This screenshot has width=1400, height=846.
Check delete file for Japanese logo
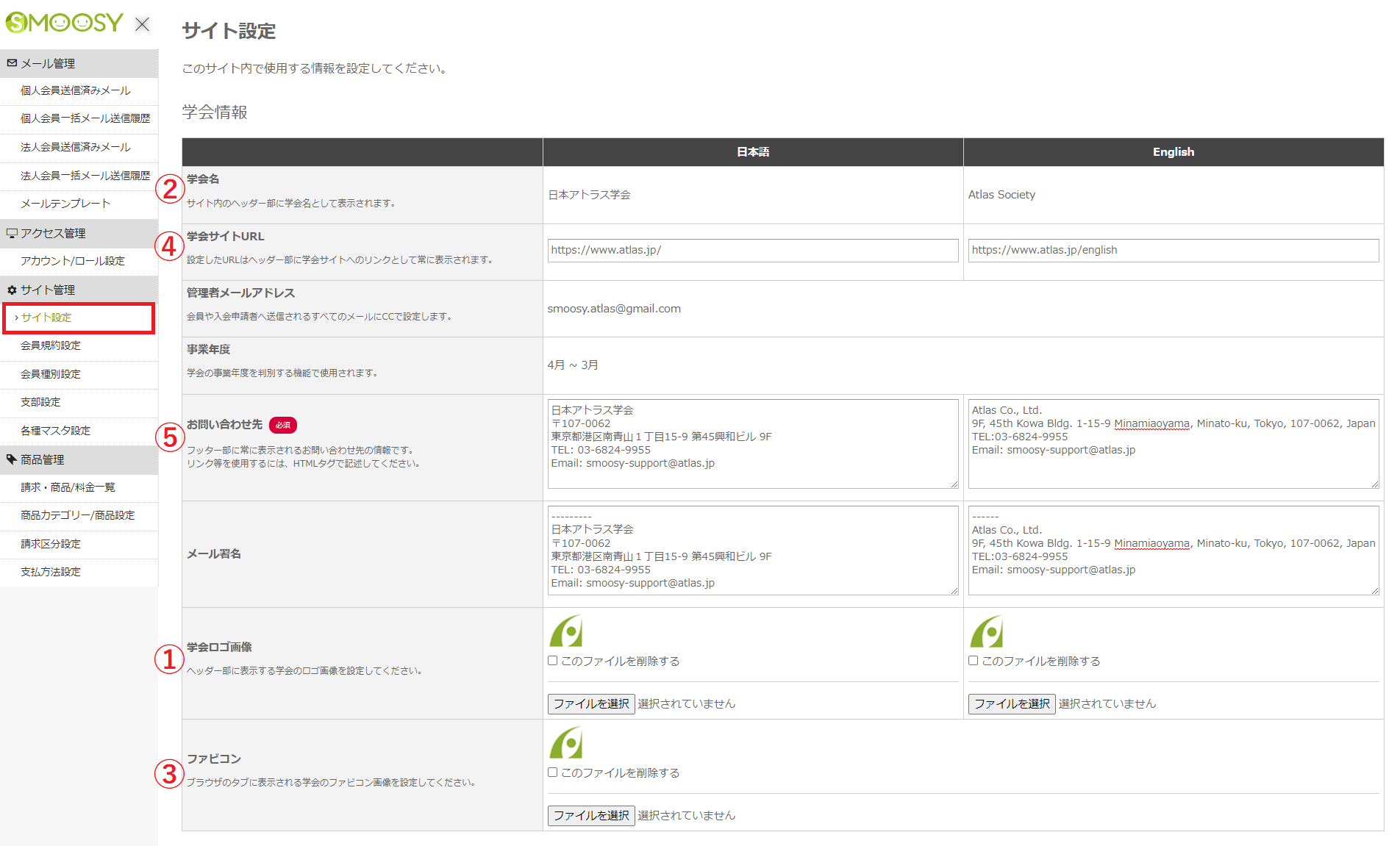click(553, 661)
